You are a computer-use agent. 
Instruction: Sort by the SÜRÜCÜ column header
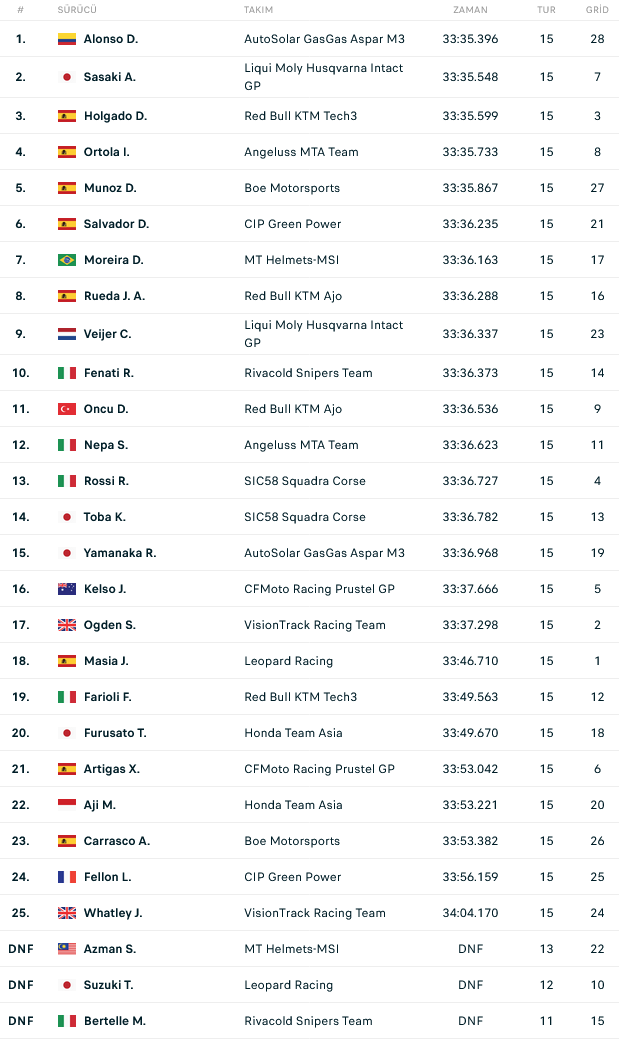(77, 10)
